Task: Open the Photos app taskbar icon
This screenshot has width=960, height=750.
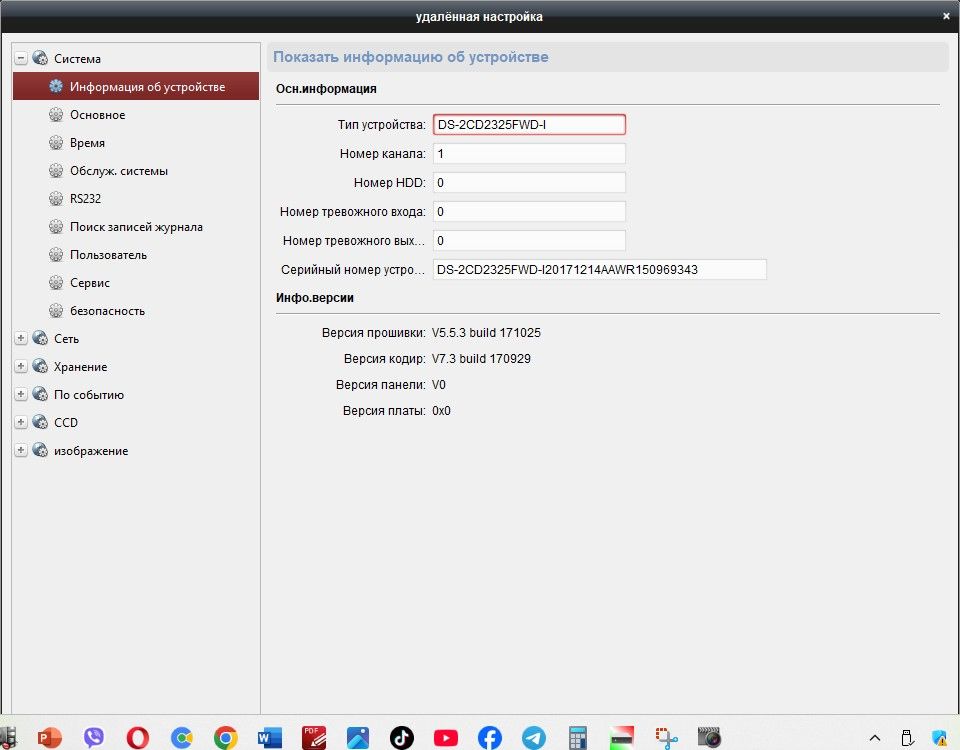Action: click(358, 737)
